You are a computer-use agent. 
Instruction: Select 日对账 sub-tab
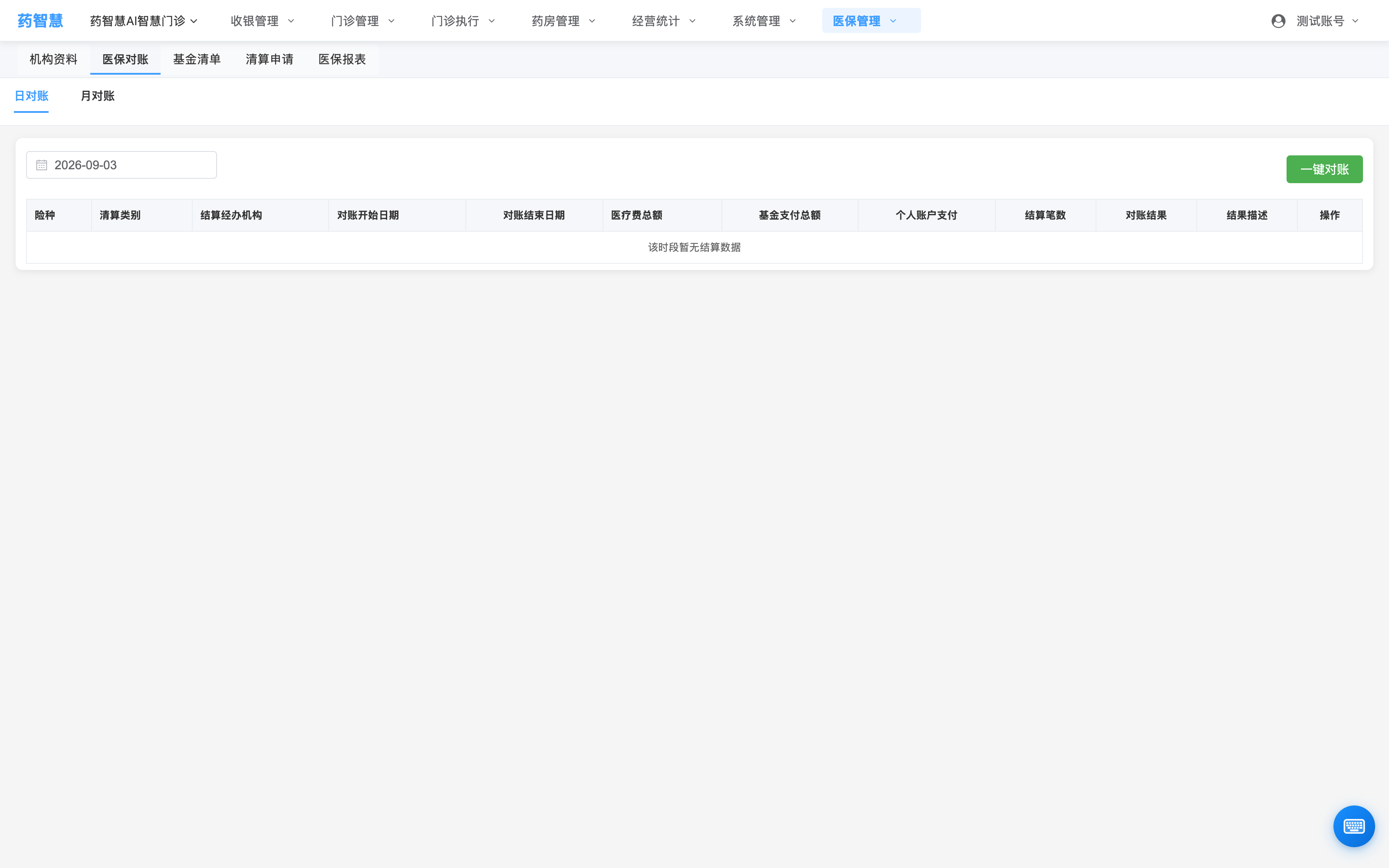tap(31, 96)
